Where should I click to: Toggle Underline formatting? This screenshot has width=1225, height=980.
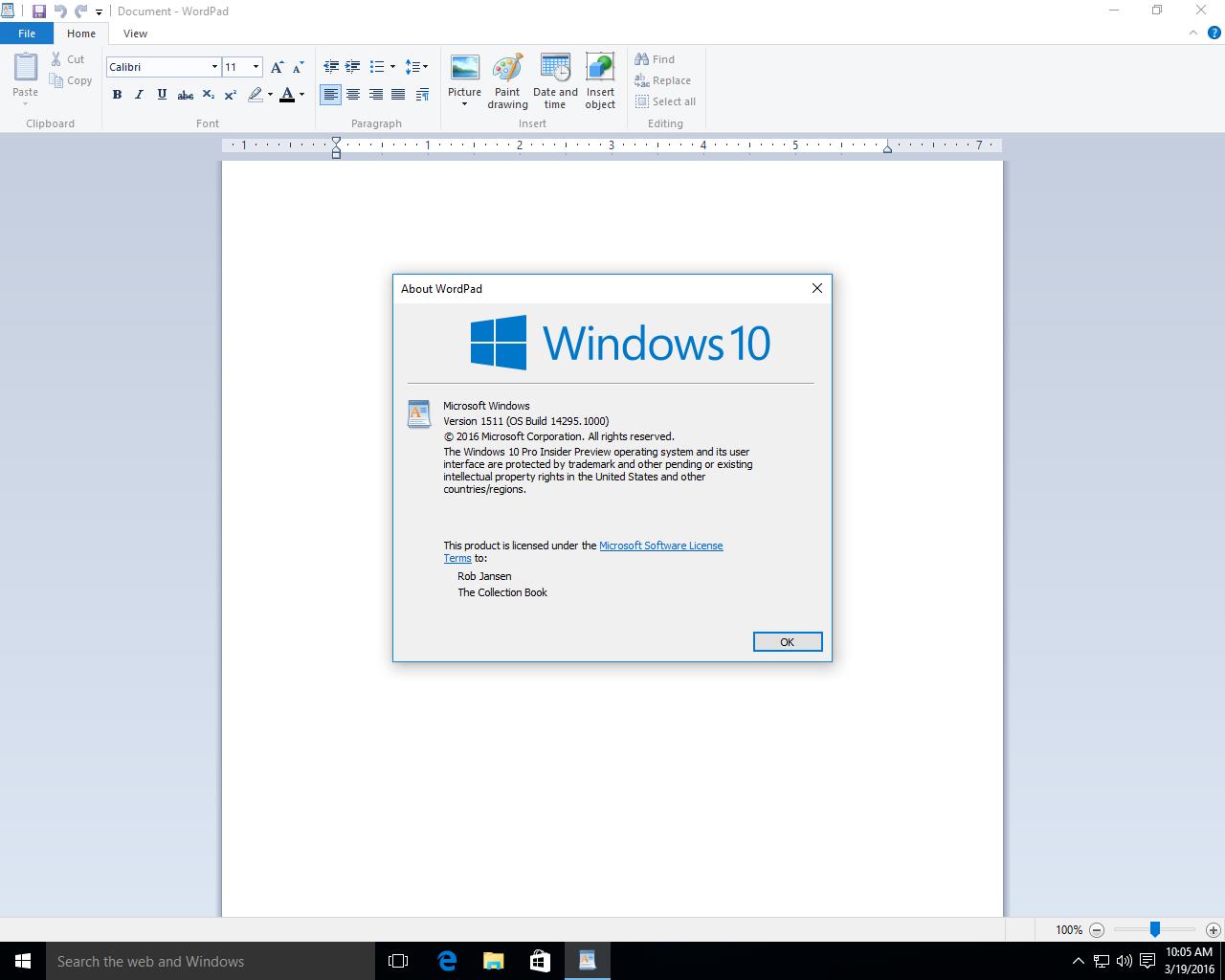coord(162,95)
